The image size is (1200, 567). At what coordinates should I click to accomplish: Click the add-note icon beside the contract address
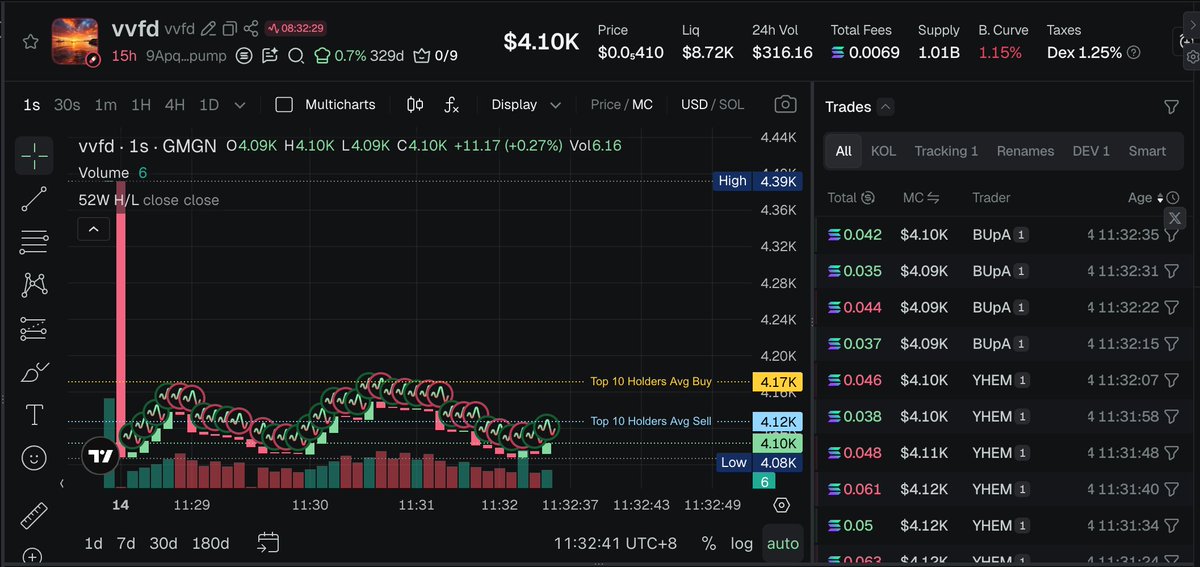point(270,56)
